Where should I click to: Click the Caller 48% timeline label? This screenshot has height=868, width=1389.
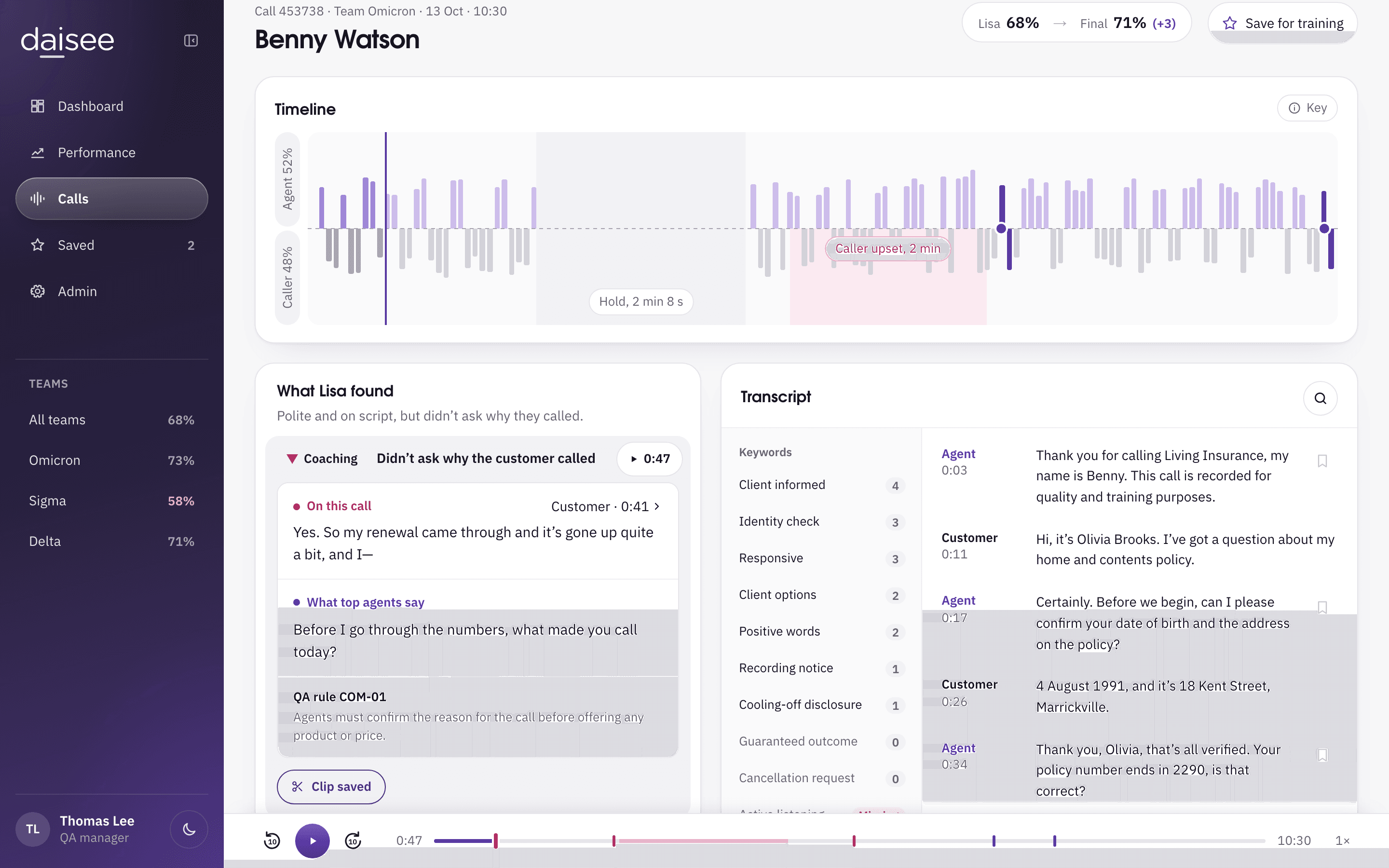tap(287, 277)
